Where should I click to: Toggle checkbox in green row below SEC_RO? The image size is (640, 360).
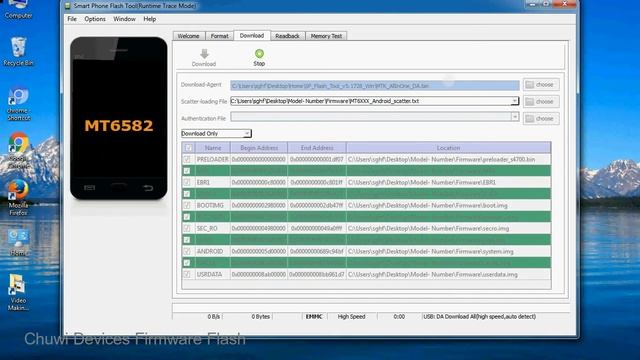tap(187, 240)
